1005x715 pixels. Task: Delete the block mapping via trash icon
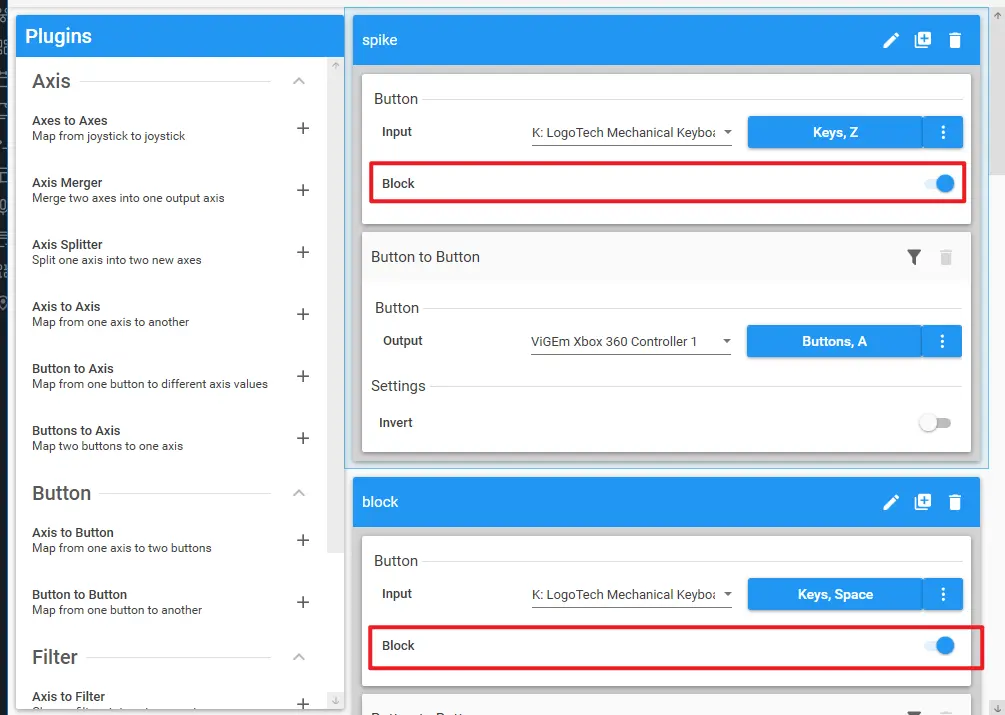(x=955, y=502)
